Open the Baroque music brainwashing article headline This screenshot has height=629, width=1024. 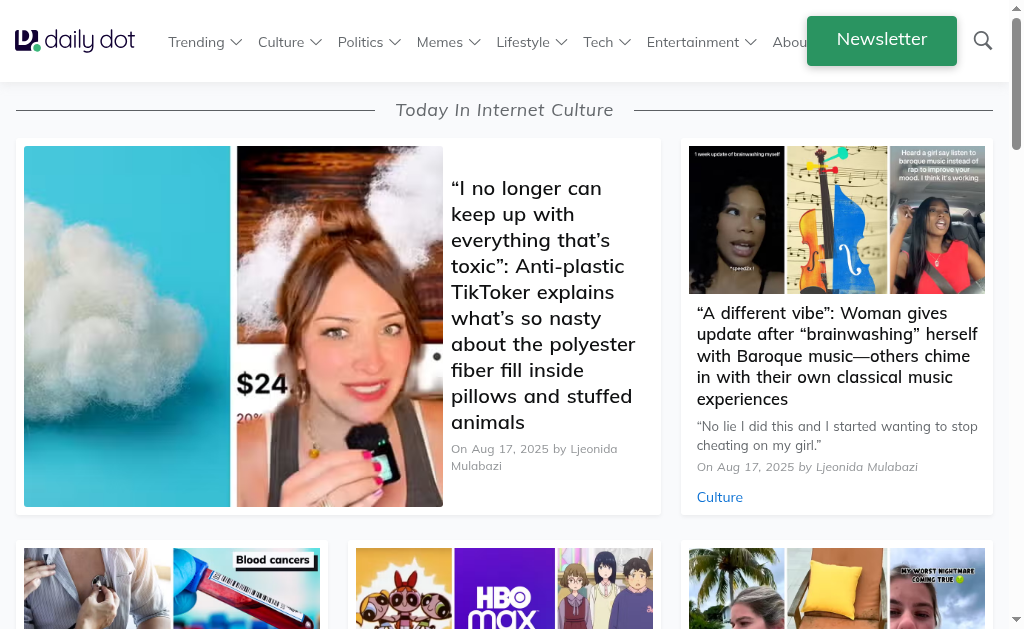click(x=837, y=356)
